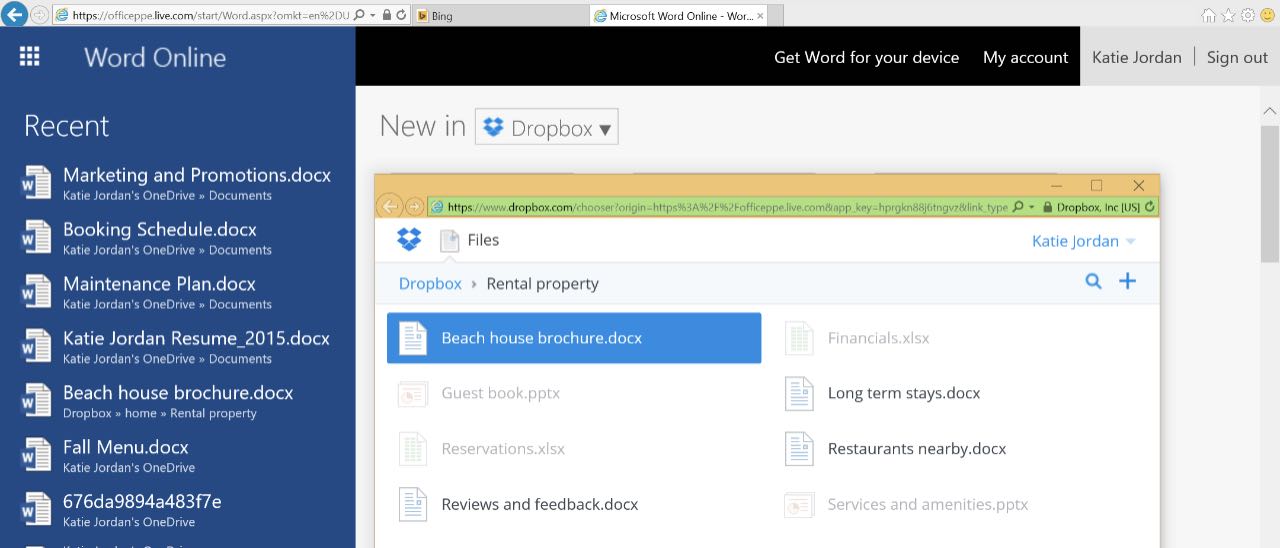Search files with Dropbox magnifier icon
Viewport: 1280px width, 548px height.
[x=1093, y=282]
